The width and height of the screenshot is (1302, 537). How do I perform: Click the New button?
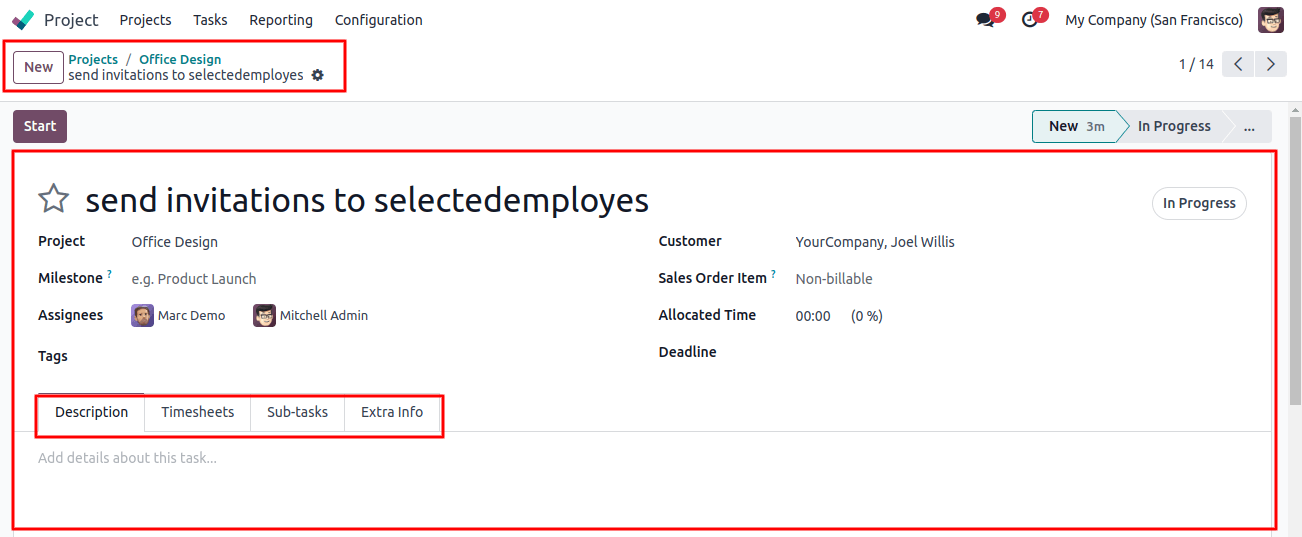[39, 67]
